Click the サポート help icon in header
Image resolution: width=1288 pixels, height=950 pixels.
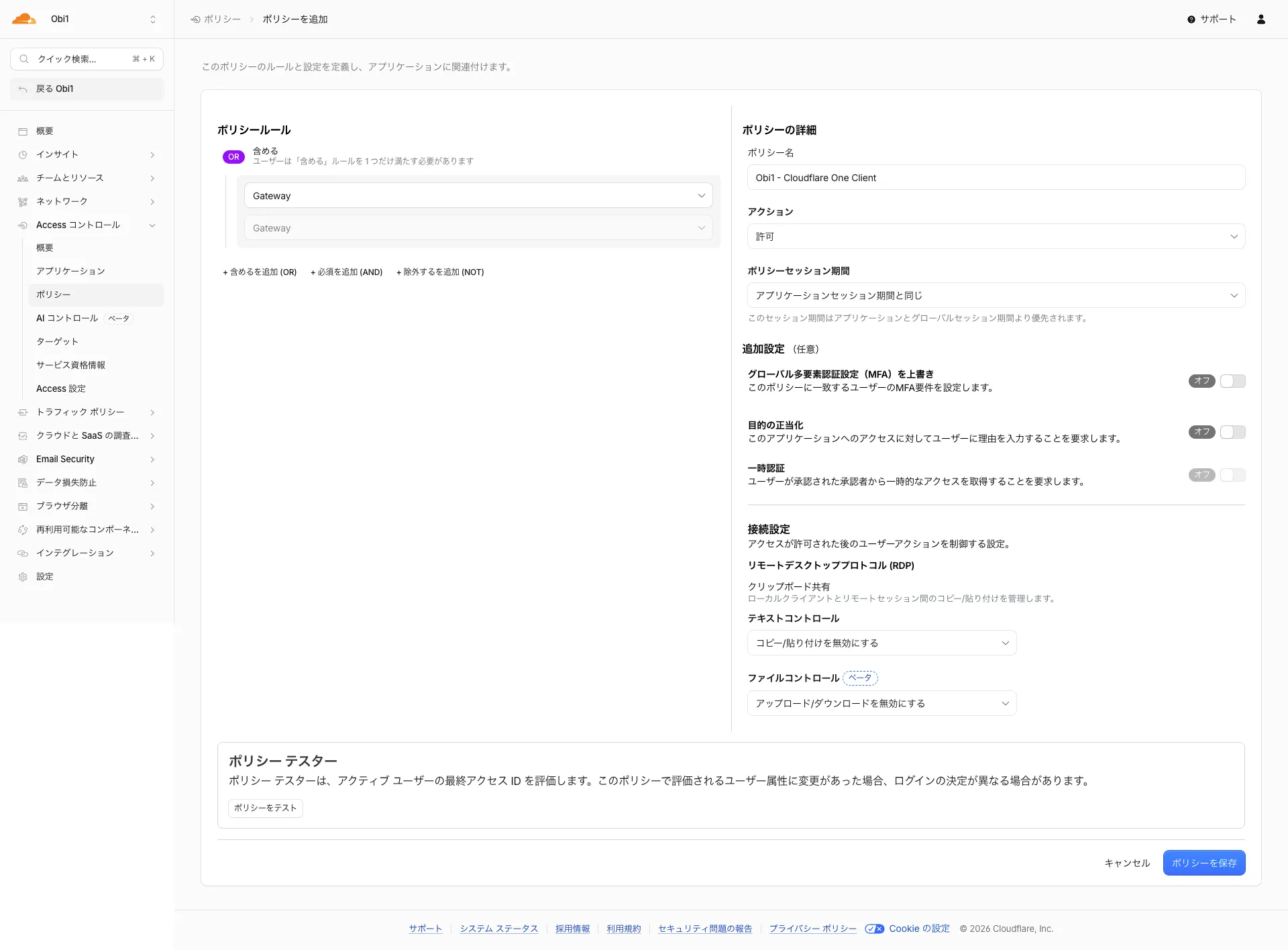[x=1191, y=19]
